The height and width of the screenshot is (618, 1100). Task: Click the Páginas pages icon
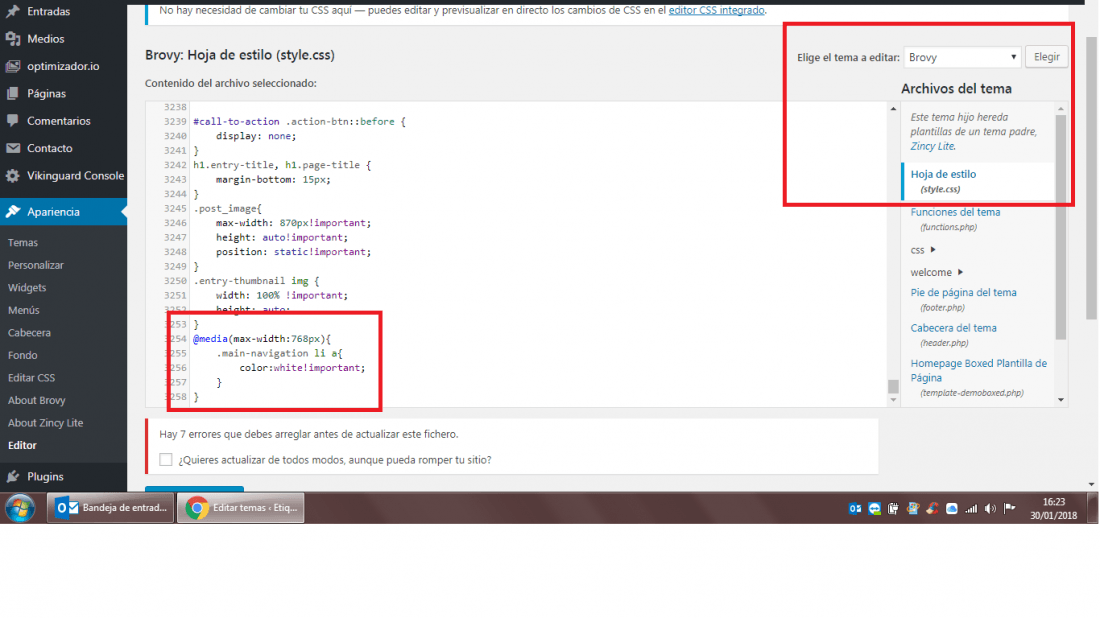click(13, 93)
